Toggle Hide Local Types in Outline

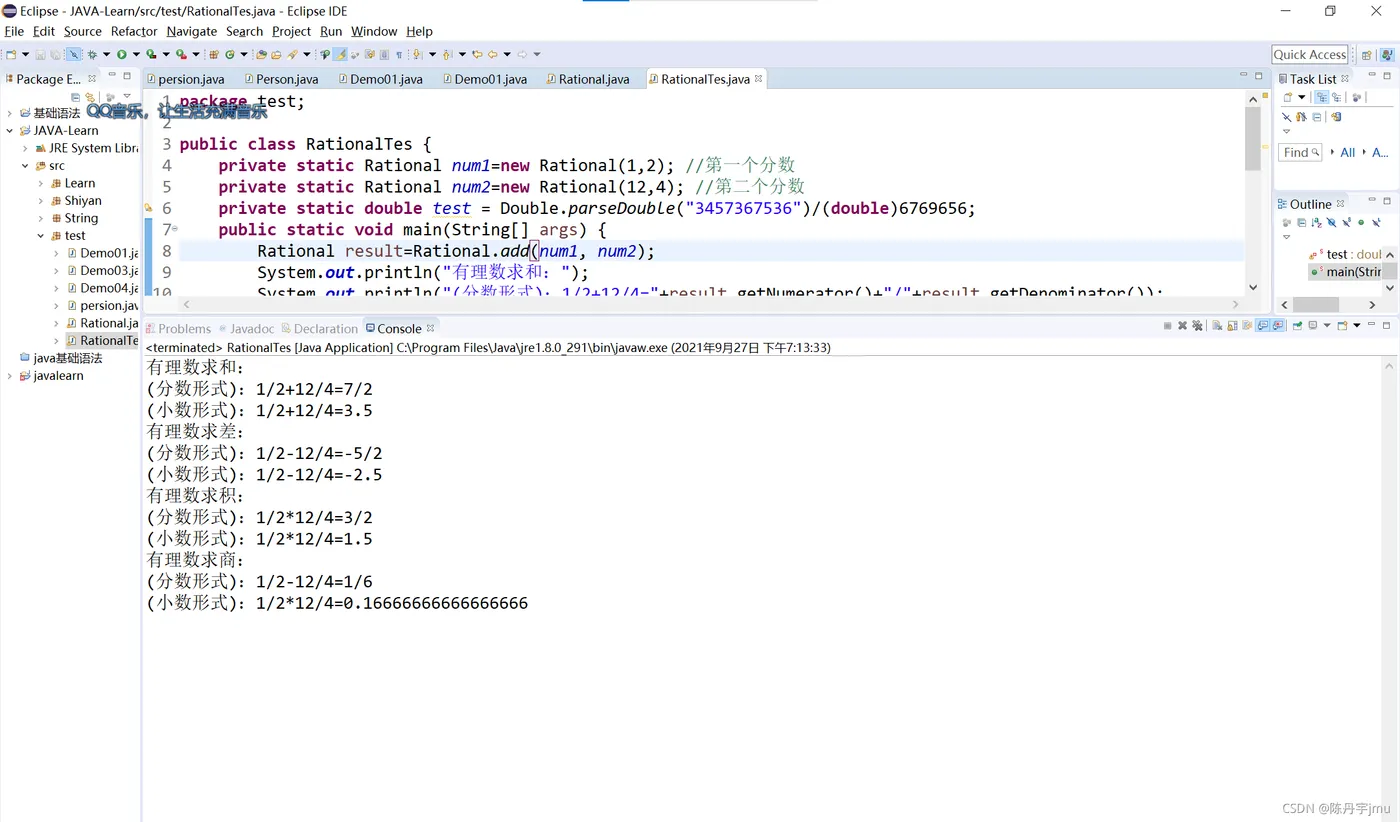point(1376,222)
